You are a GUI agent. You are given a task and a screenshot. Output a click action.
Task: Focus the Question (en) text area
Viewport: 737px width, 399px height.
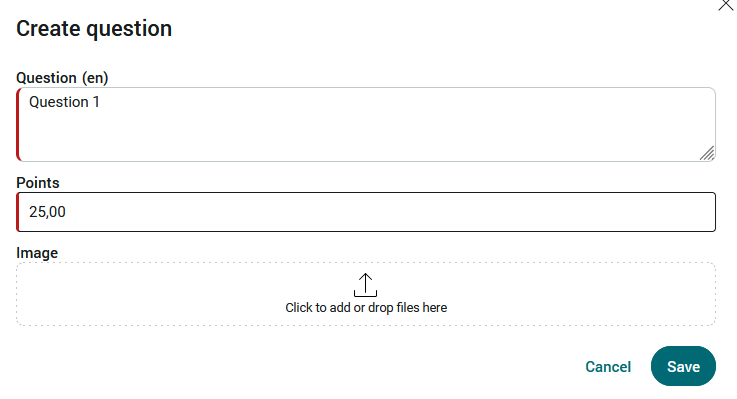tap(366, 125)
